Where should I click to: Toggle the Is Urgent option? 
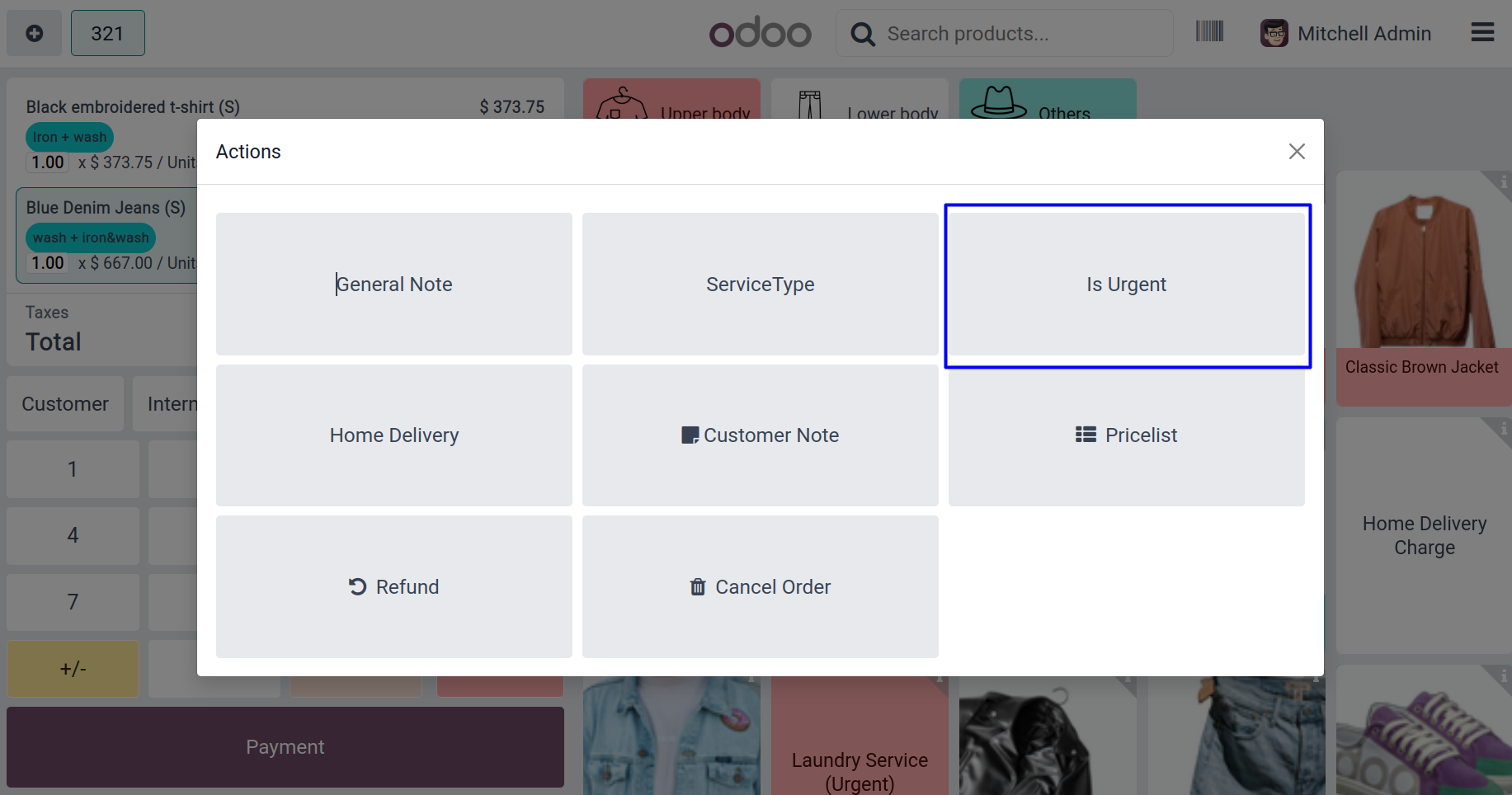(x=1126, y=285)
